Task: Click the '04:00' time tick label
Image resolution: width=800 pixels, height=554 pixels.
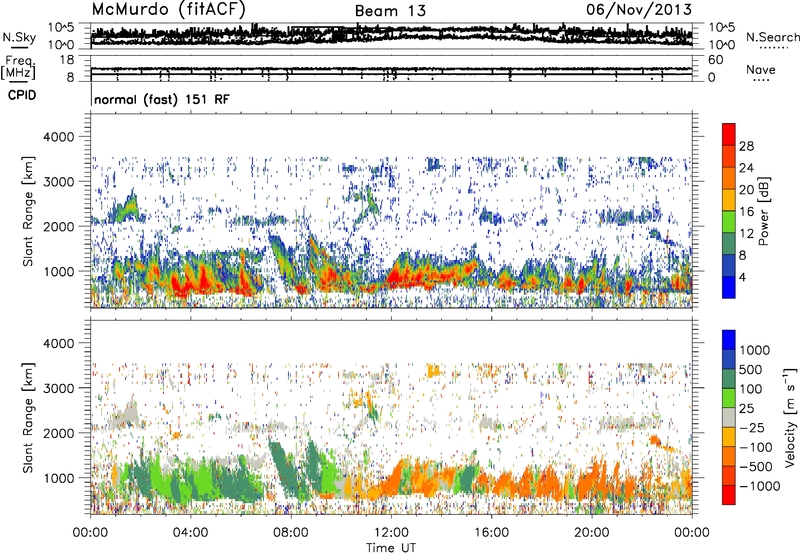Action: 190,533
